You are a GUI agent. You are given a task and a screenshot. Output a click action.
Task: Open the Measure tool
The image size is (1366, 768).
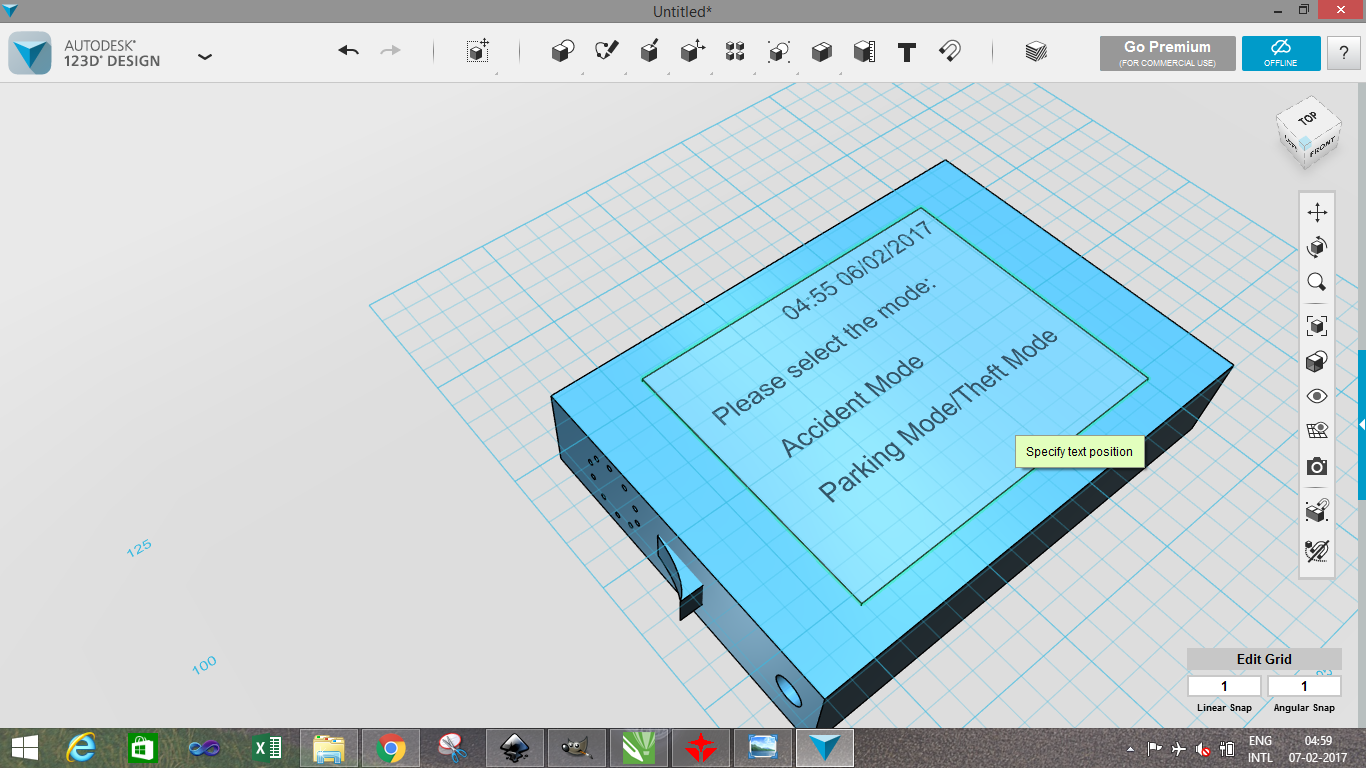coord(864,52)
